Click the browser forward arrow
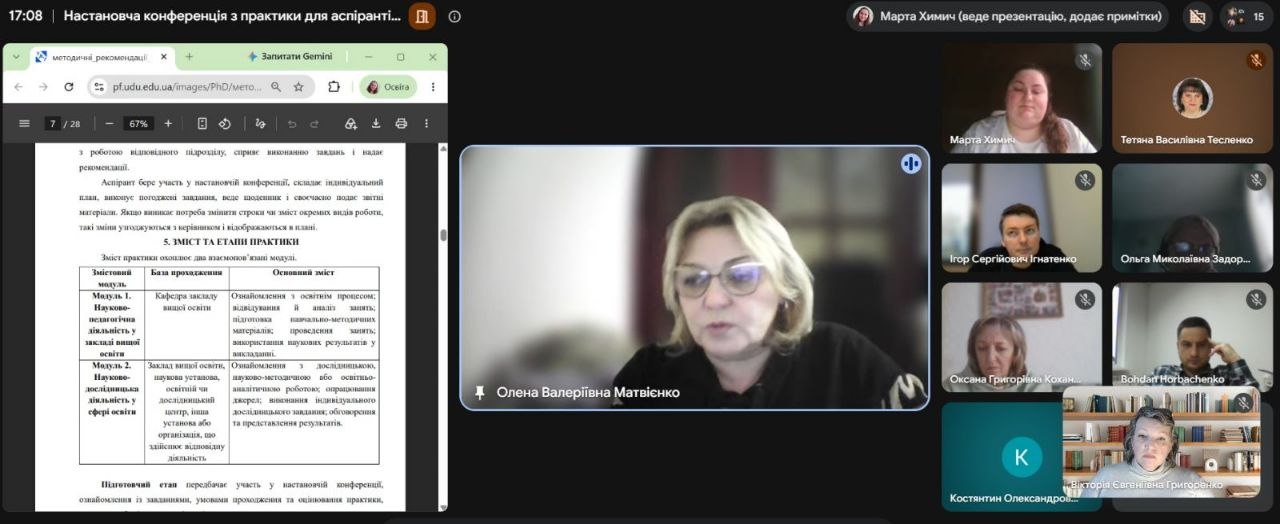The height and width of the screenshot is (524, 1280). click(43, 87)
